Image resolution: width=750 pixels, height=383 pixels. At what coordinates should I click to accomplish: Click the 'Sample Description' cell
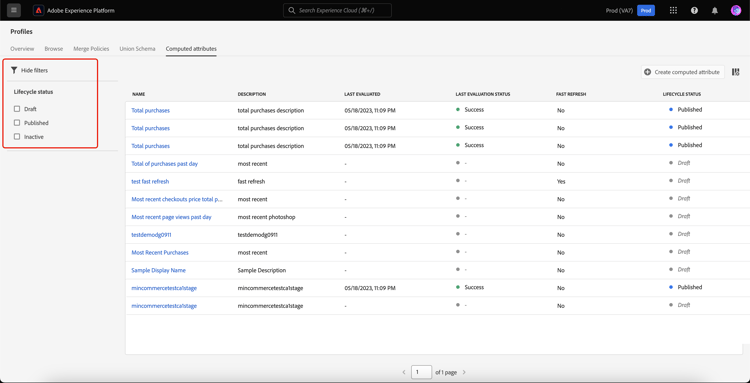tap(262, 270)
